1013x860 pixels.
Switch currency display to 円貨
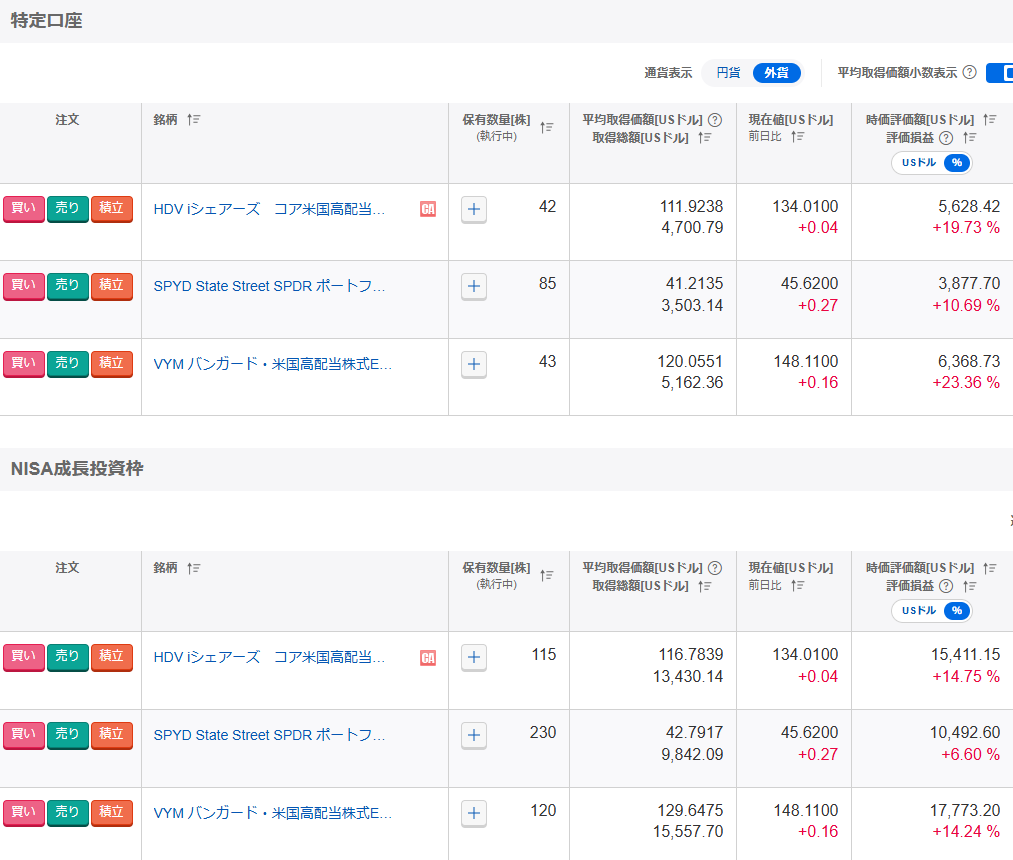point(728,73)
